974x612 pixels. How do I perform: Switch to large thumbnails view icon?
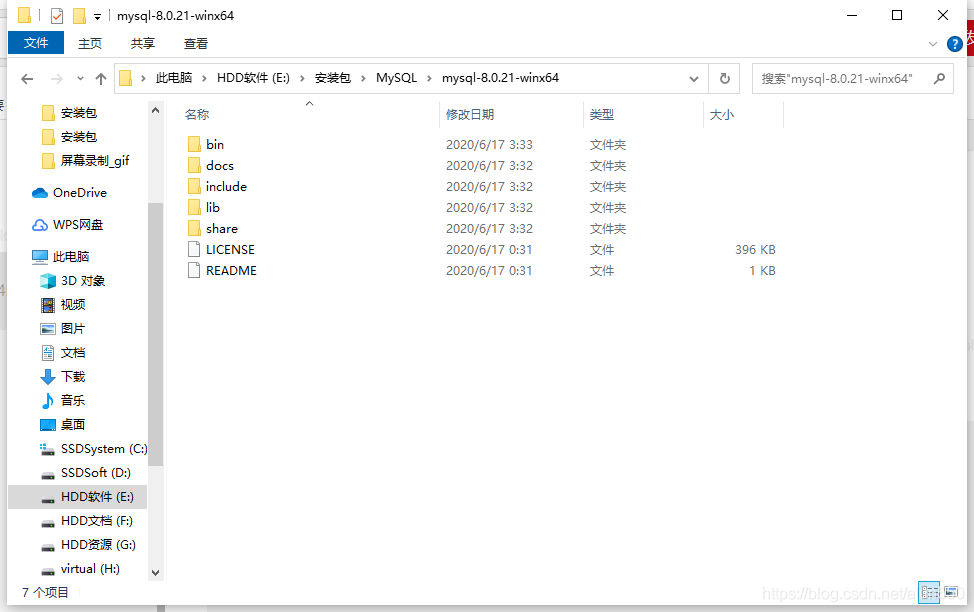point(951,592)
